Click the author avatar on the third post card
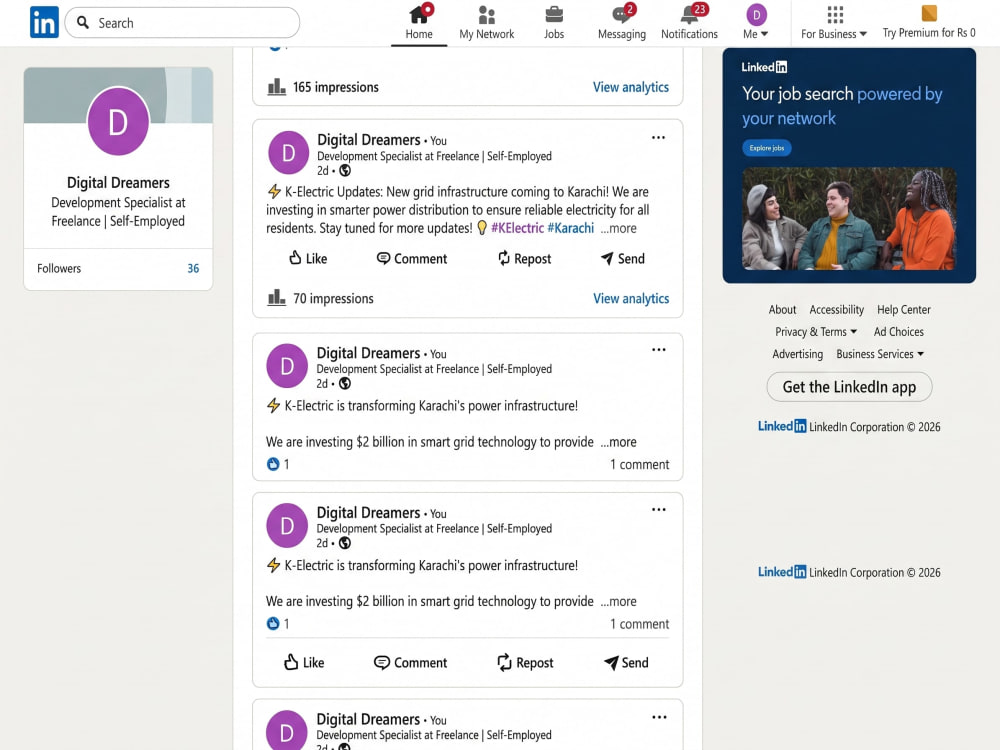 287,365
